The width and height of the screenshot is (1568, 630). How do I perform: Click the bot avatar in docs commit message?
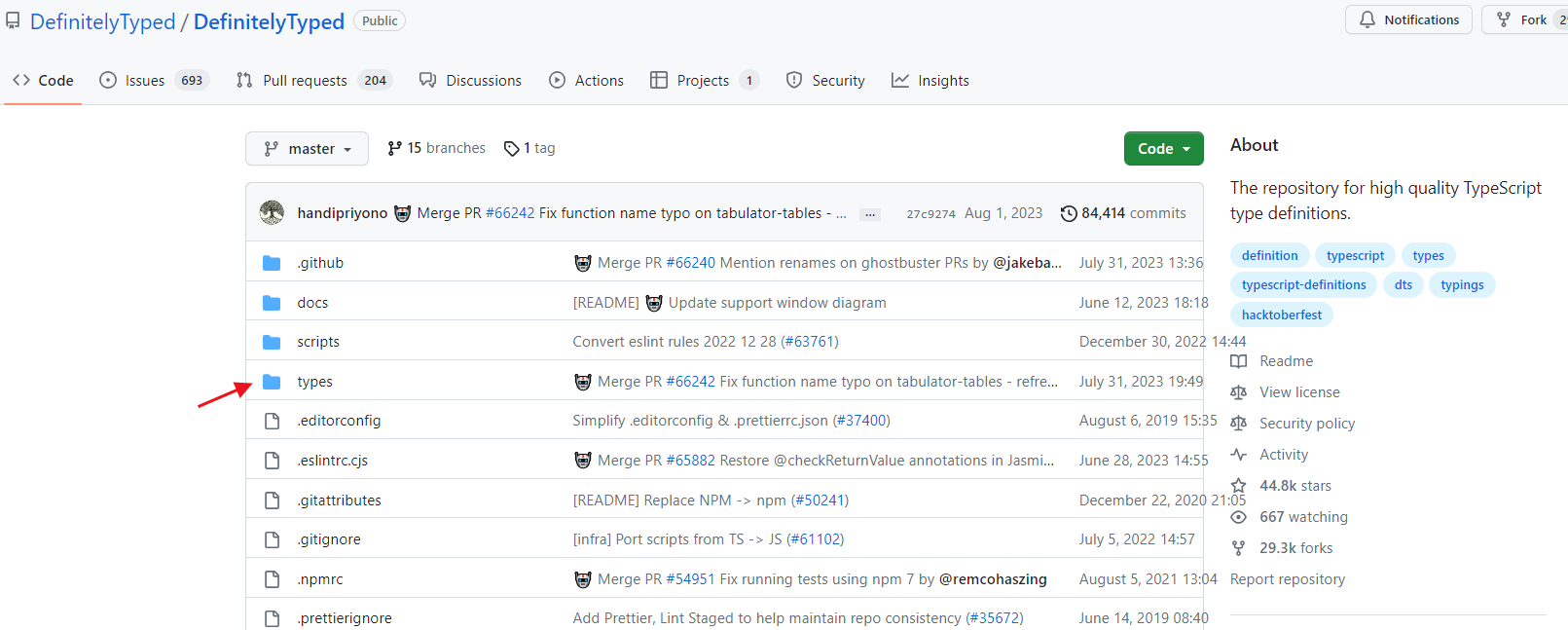(654, 303)
